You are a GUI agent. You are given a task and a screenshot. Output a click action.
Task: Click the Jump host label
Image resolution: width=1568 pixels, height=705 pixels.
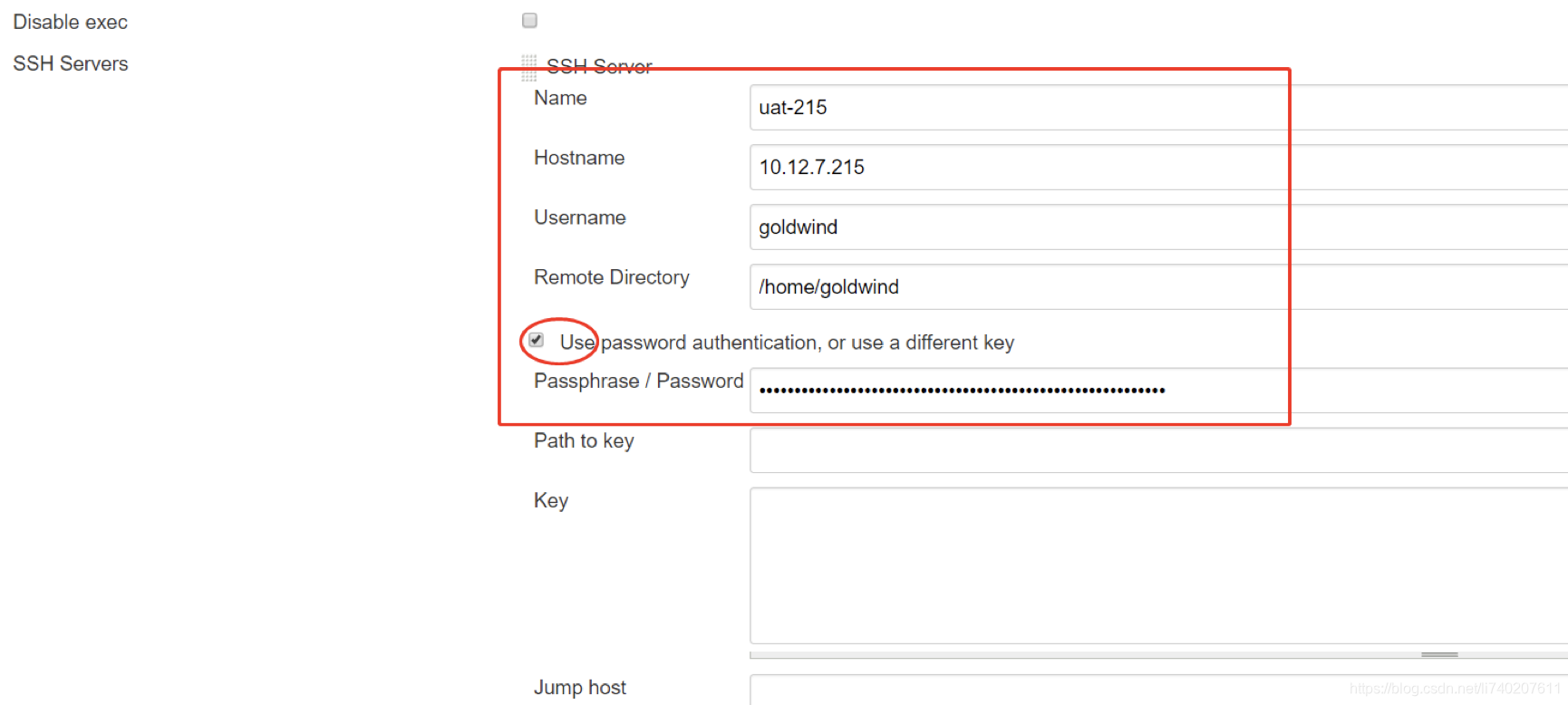coord(580,688)
